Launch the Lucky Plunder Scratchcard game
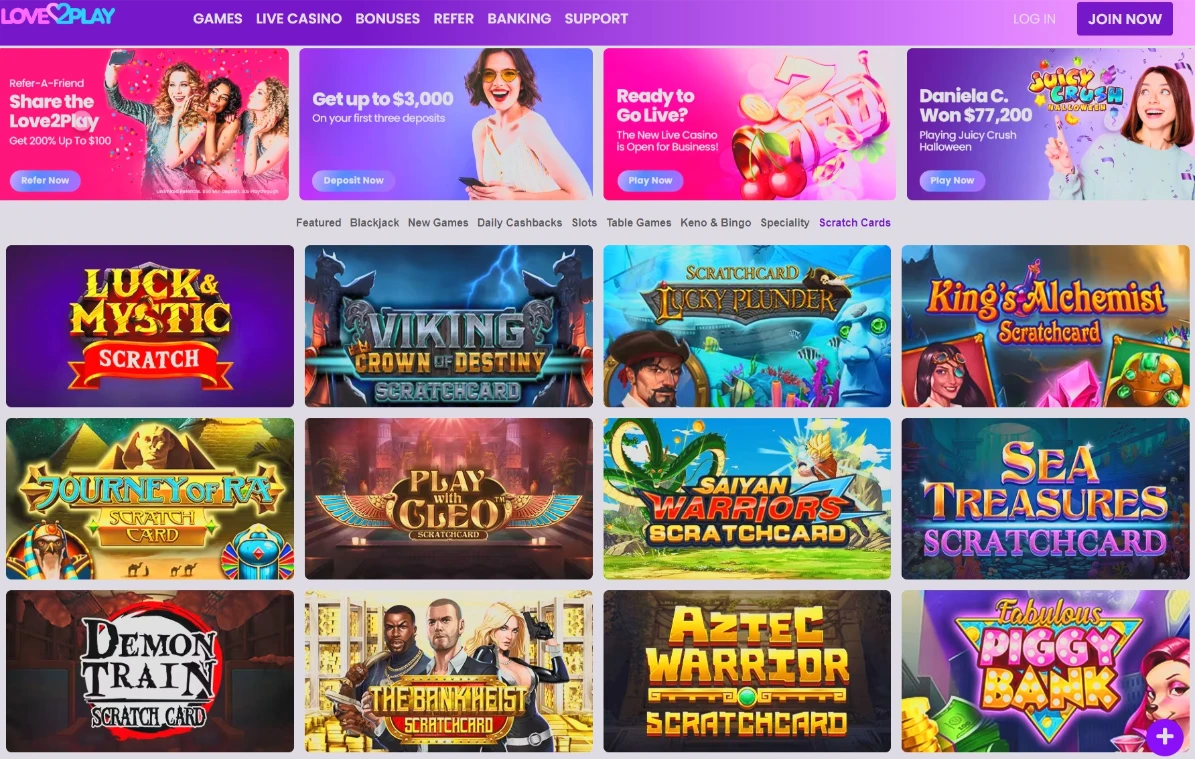Image resolution: width=1195 pixels, height=759 pixels. [747, 326]
